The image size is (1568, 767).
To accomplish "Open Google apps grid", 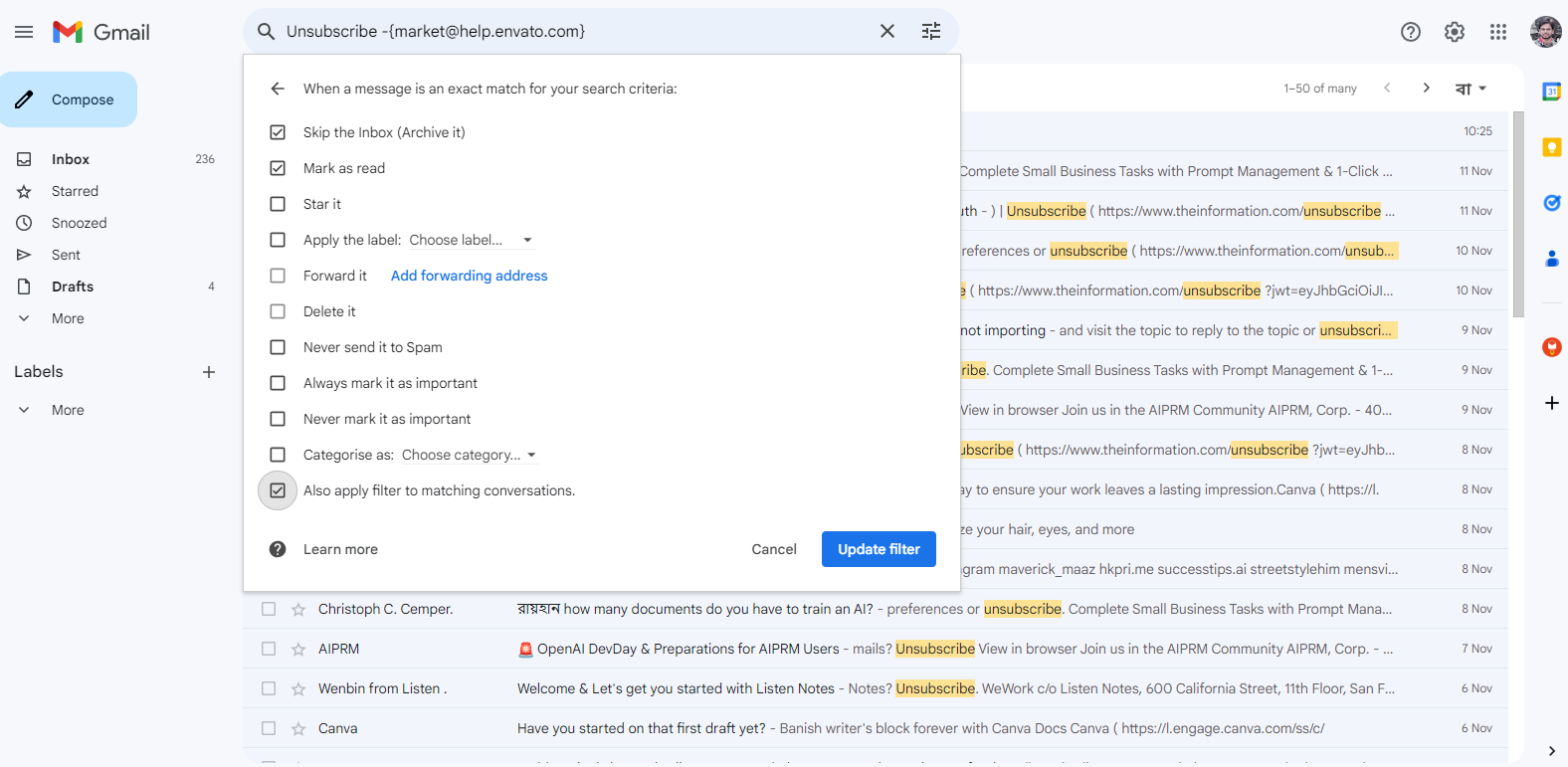I will pyautogui.click(x=1498, y=32).
